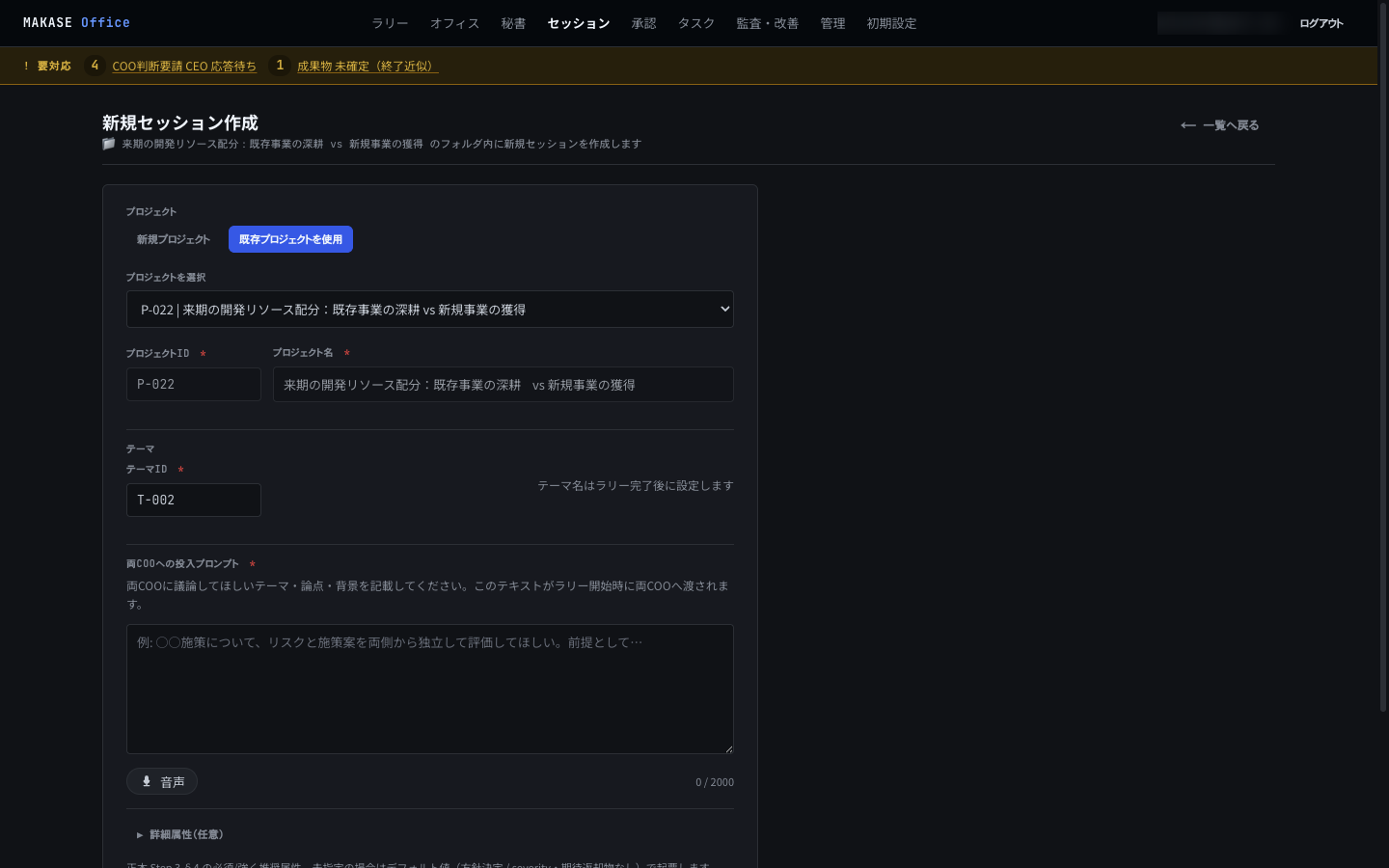Open the オフィス nav item
This screenshot has height=868, width=1389.
tap(454, 23)
